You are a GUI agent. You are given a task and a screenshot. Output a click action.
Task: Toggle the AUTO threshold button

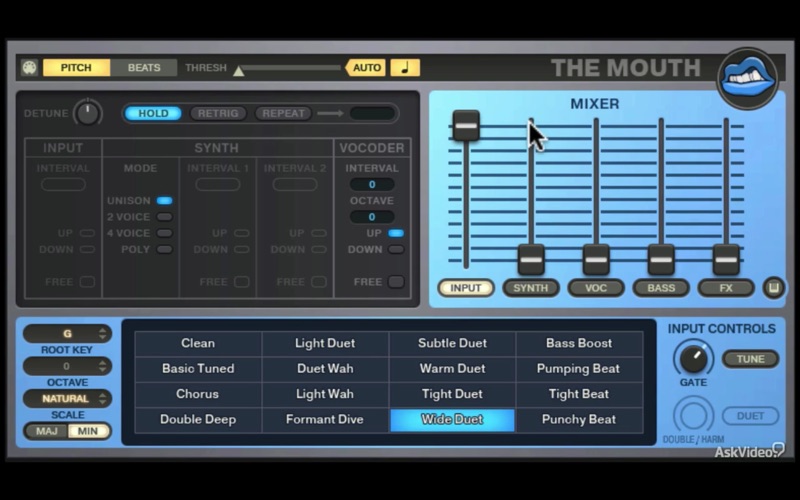coord(366,67)
